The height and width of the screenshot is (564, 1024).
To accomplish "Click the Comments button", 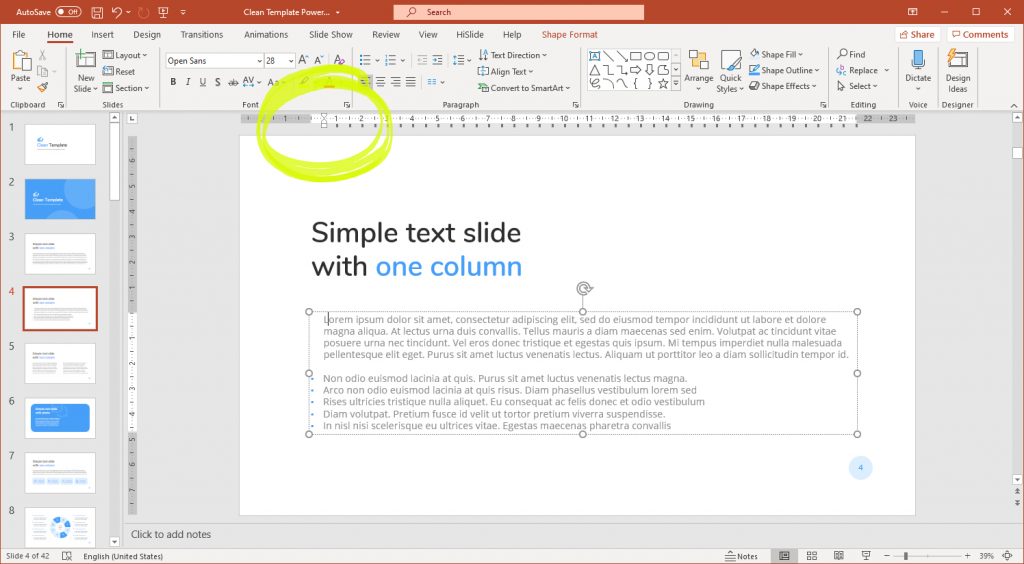I will [x=978, y=35].
